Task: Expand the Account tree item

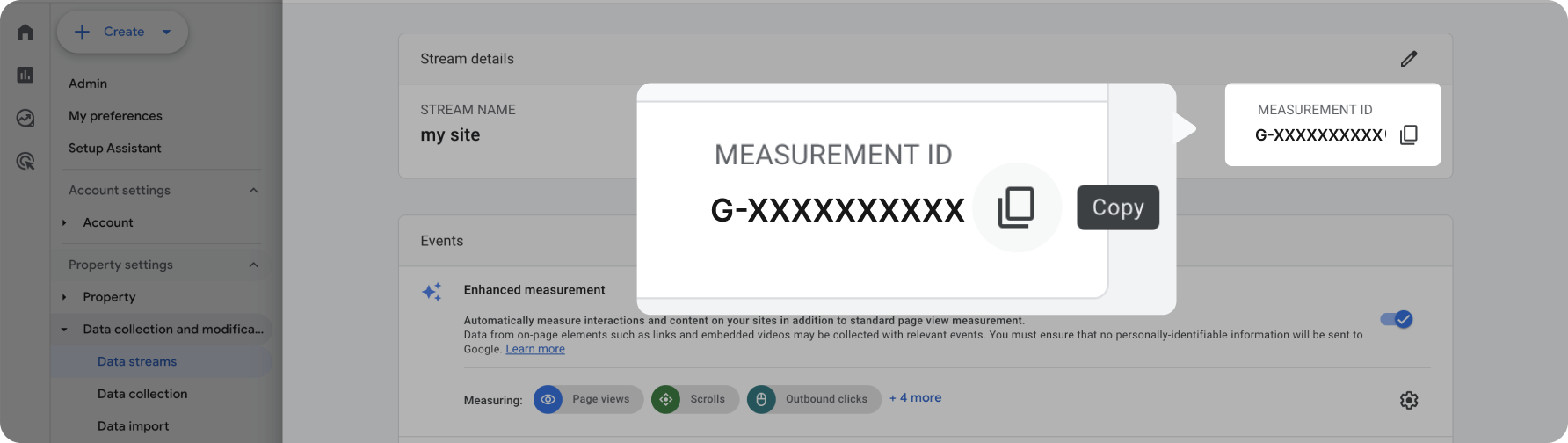Action: point(64,223)
